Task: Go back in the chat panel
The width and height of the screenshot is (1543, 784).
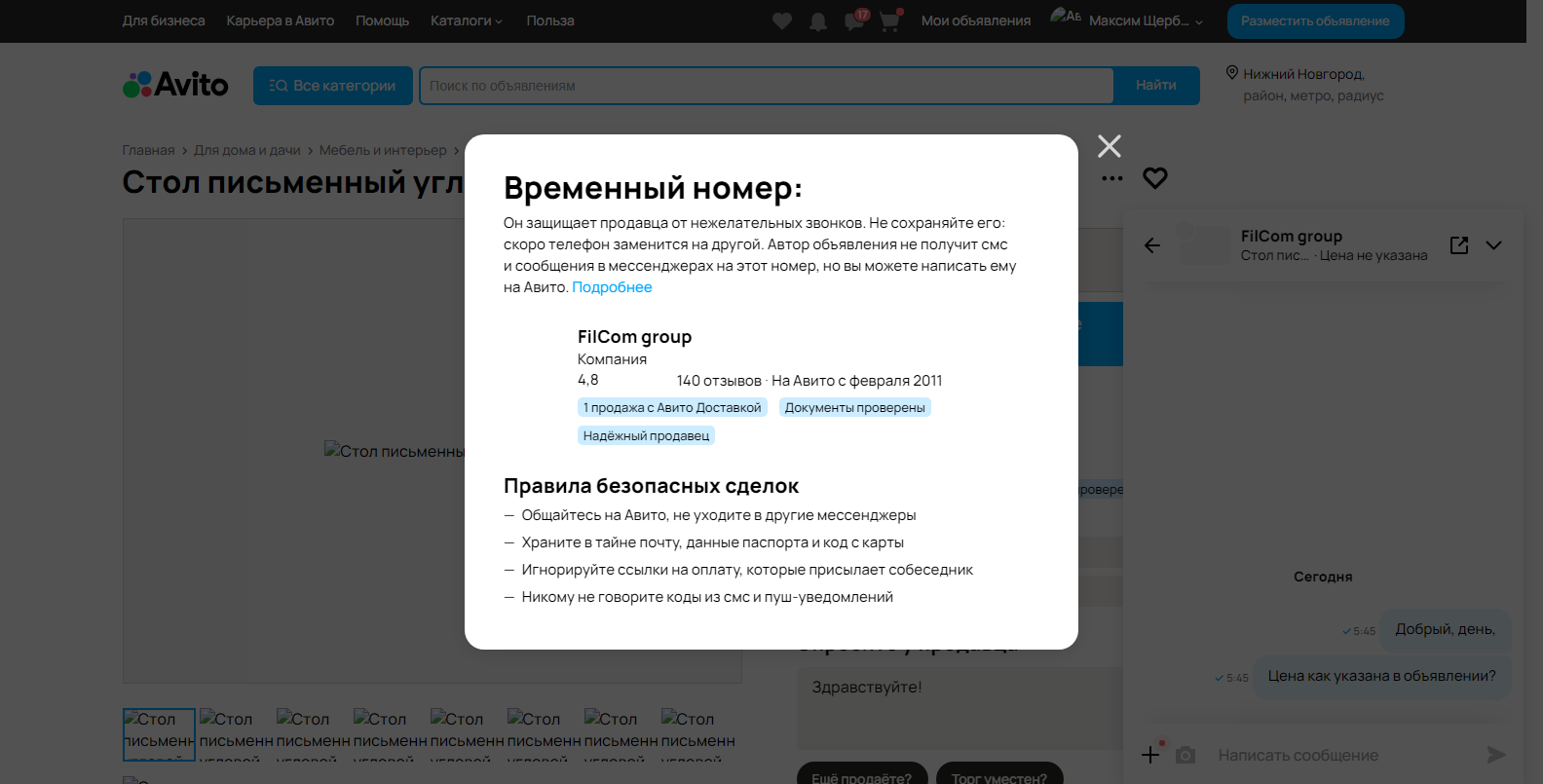Action: tap(1152, 245)
